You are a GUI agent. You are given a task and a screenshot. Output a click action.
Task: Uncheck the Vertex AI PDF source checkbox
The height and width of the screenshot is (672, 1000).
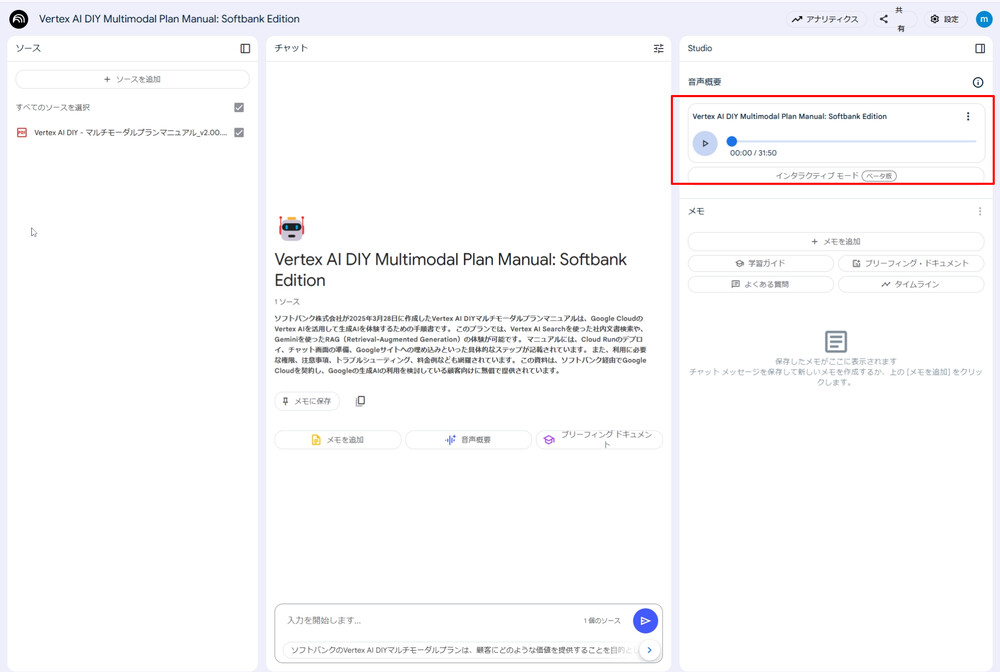tap(238, 131)
